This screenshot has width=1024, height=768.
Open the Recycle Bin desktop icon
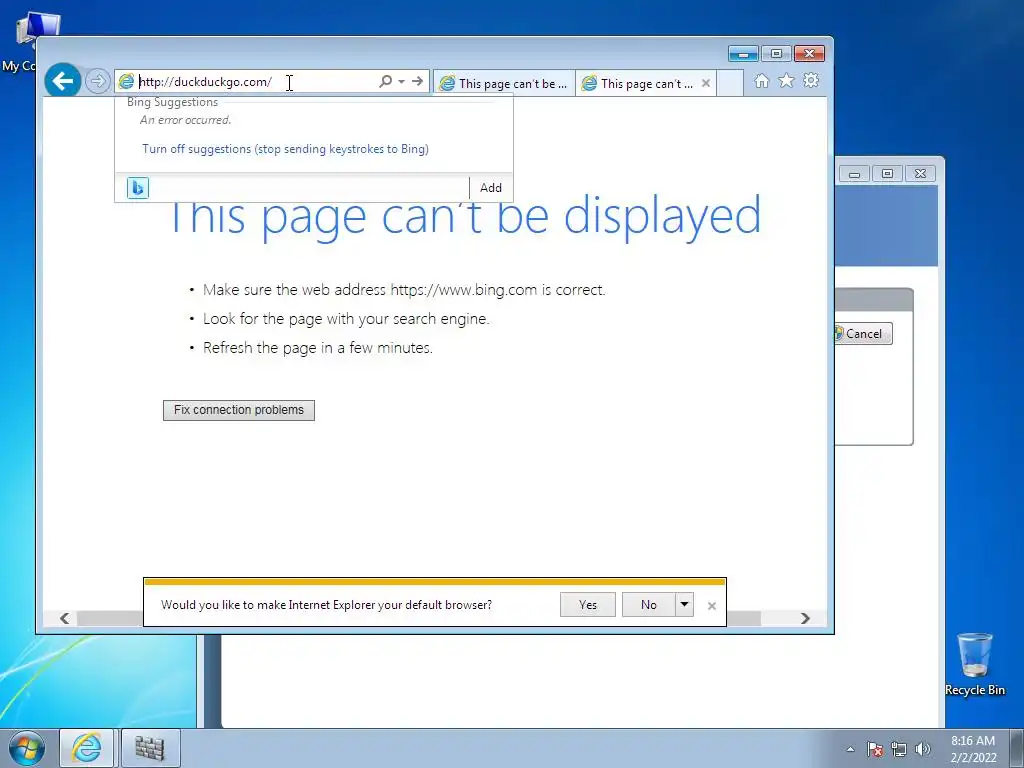(975, 664)
